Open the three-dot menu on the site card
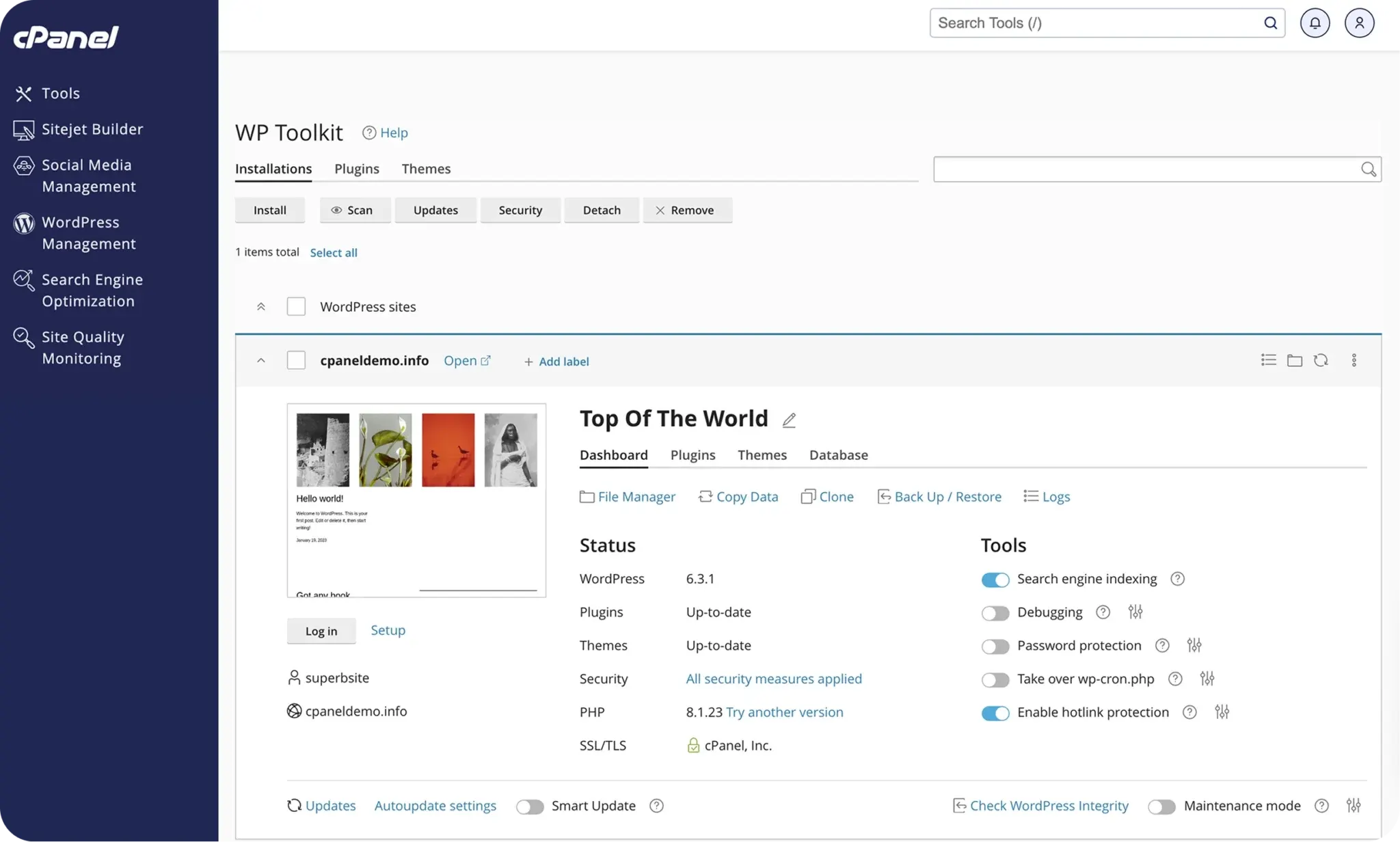This screenshot has height=842, width=1400. click(x=1354, y=359)
